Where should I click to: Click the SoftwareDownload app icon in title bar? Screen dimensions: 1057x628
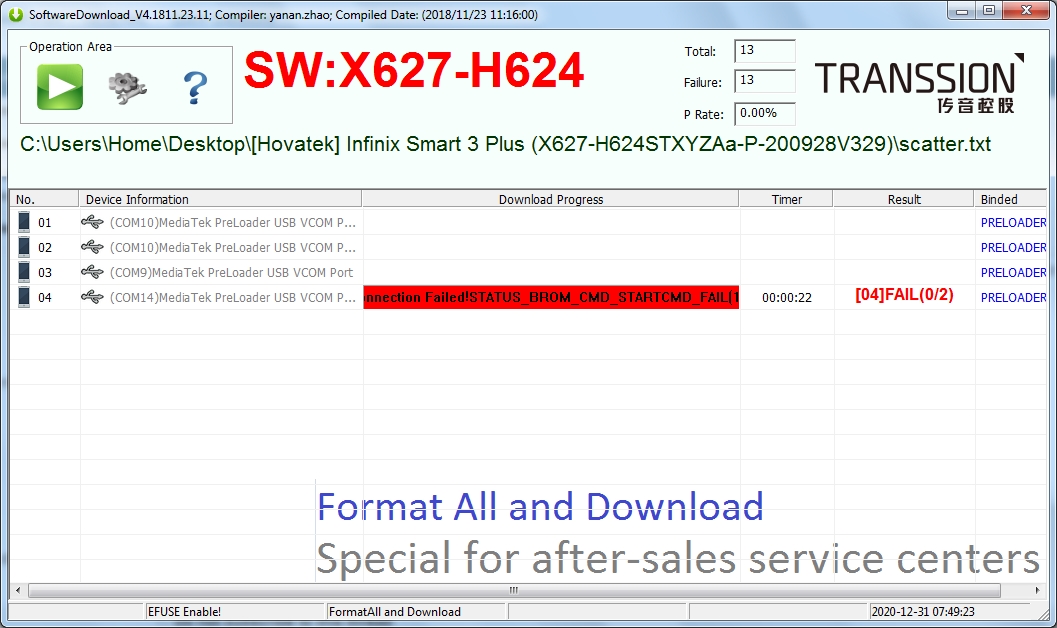[x=15, y=14]
